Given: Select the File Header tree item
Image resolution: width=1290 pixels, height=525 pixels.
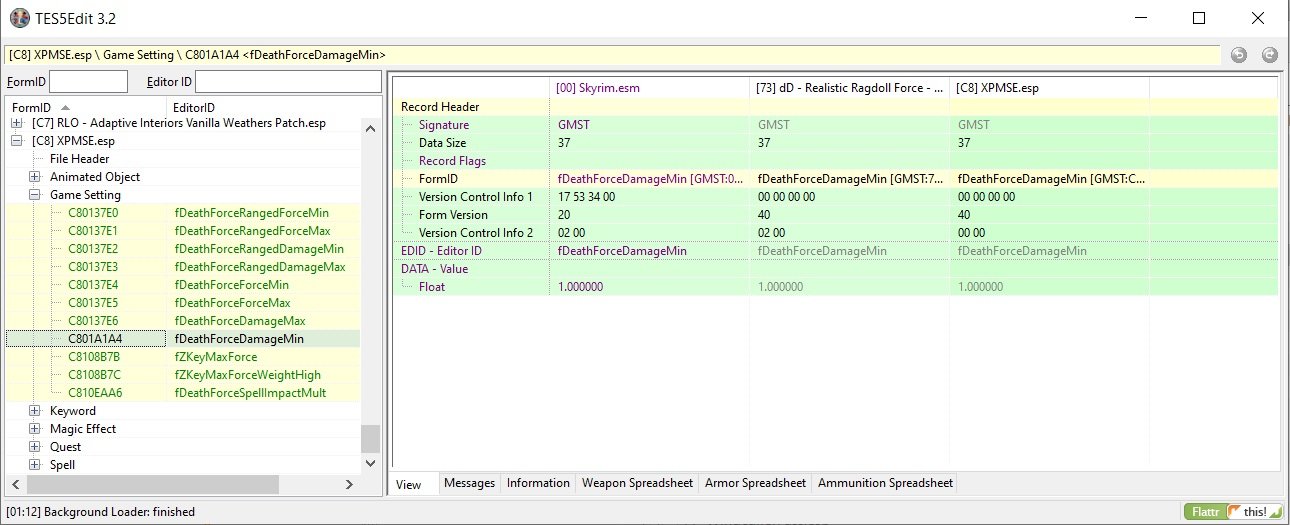Looking at the screenshot, I should 80,159.
